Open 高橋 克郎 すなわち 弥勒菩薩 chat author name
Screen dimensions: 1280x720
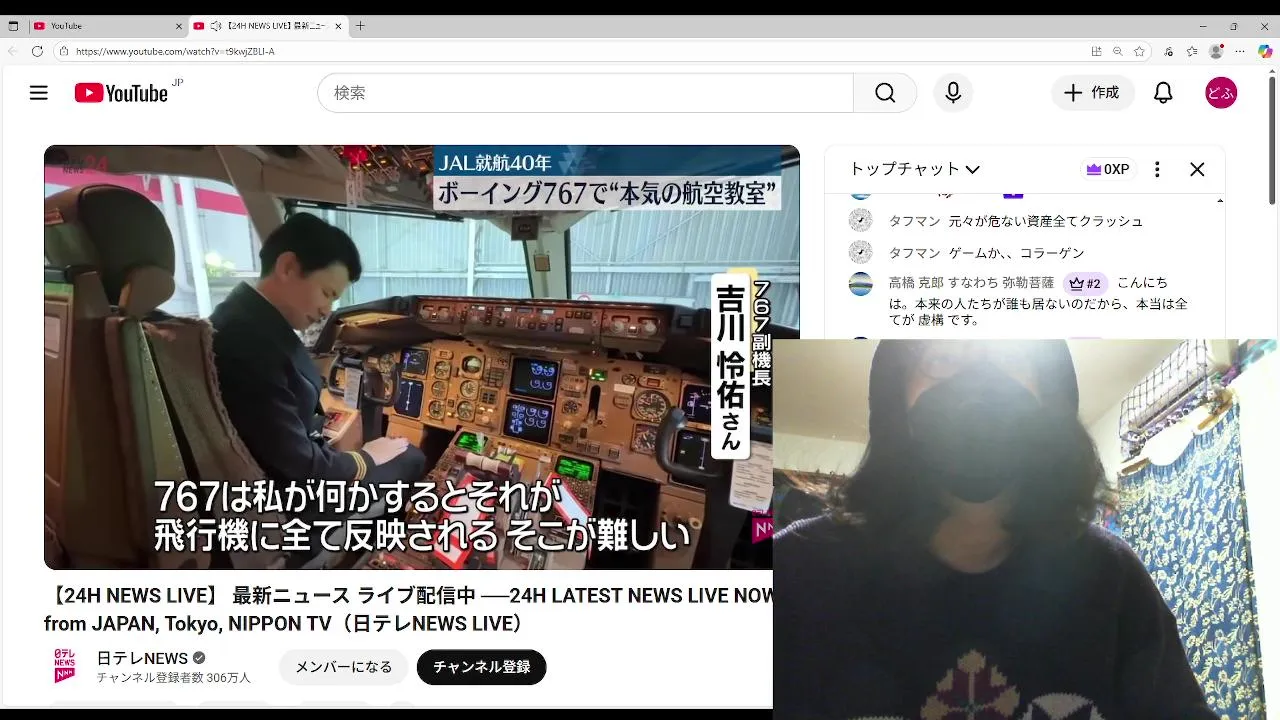click(971, 283)
